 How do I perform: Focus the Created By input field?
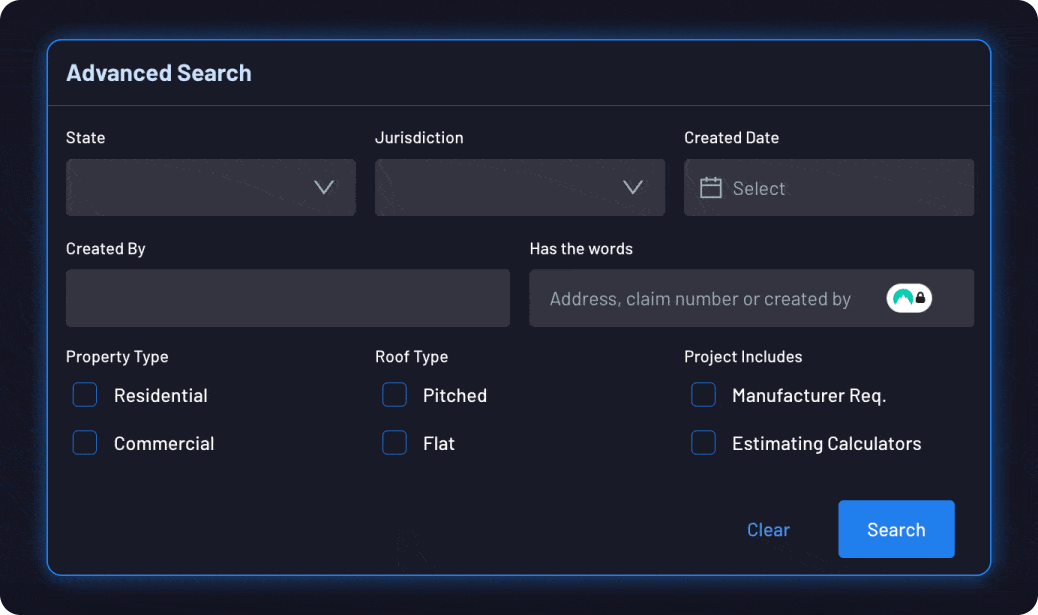(x=288, y=298)
